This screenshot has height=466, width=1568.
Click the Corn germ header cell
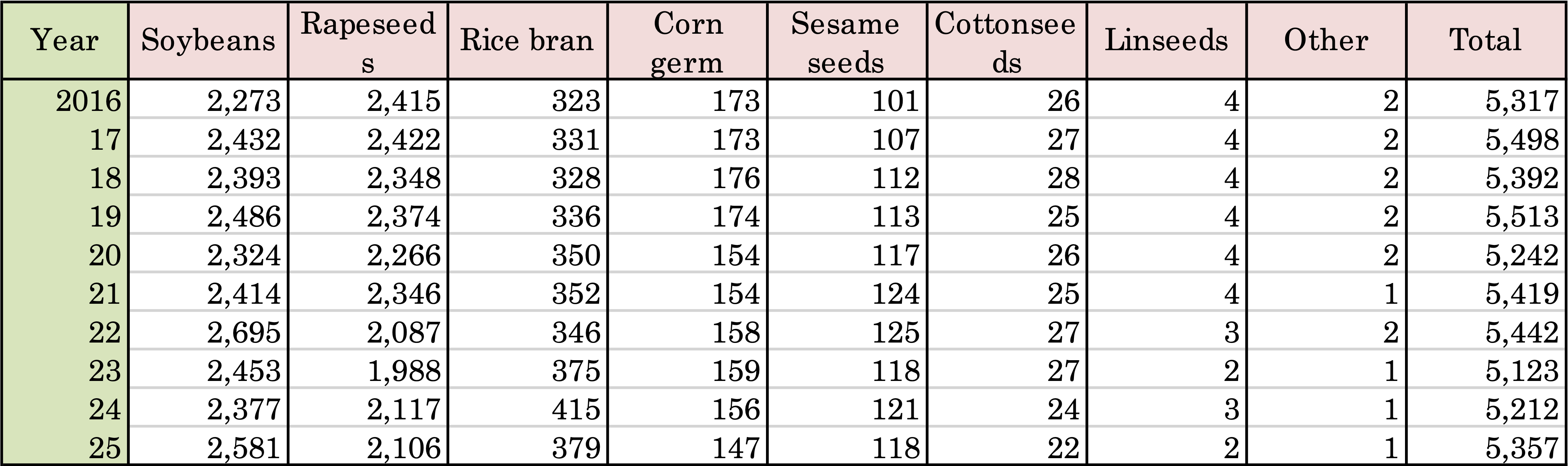point(687,41)
